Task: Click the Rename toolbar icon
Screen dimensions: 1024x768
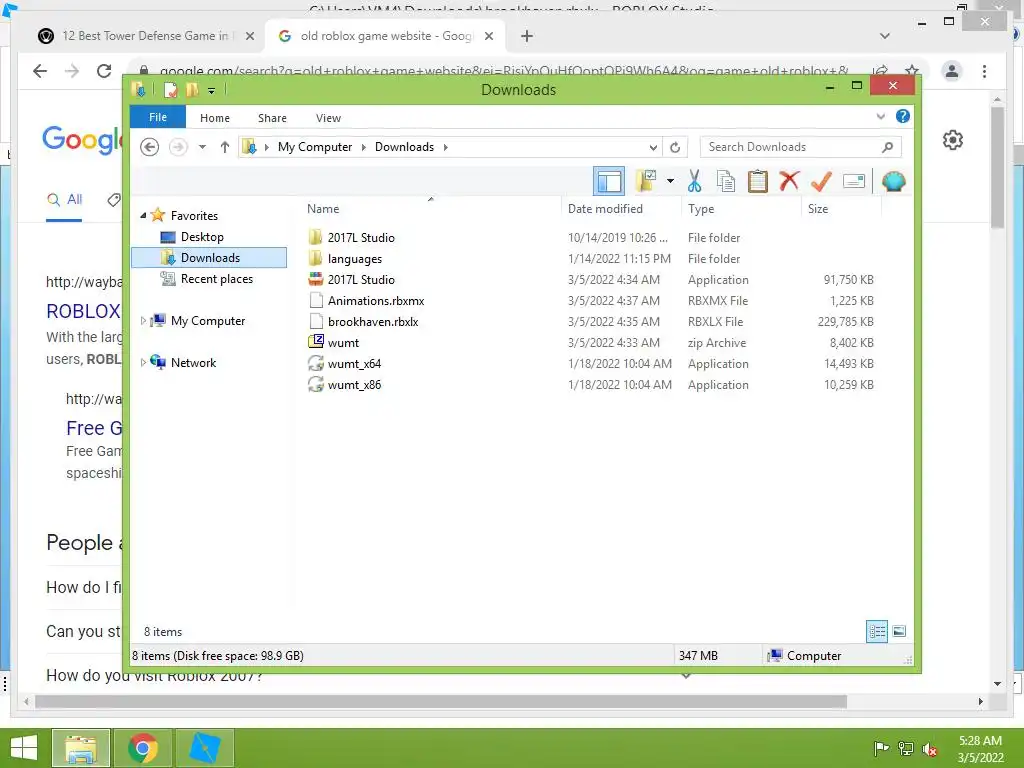Action: (854, 181)
